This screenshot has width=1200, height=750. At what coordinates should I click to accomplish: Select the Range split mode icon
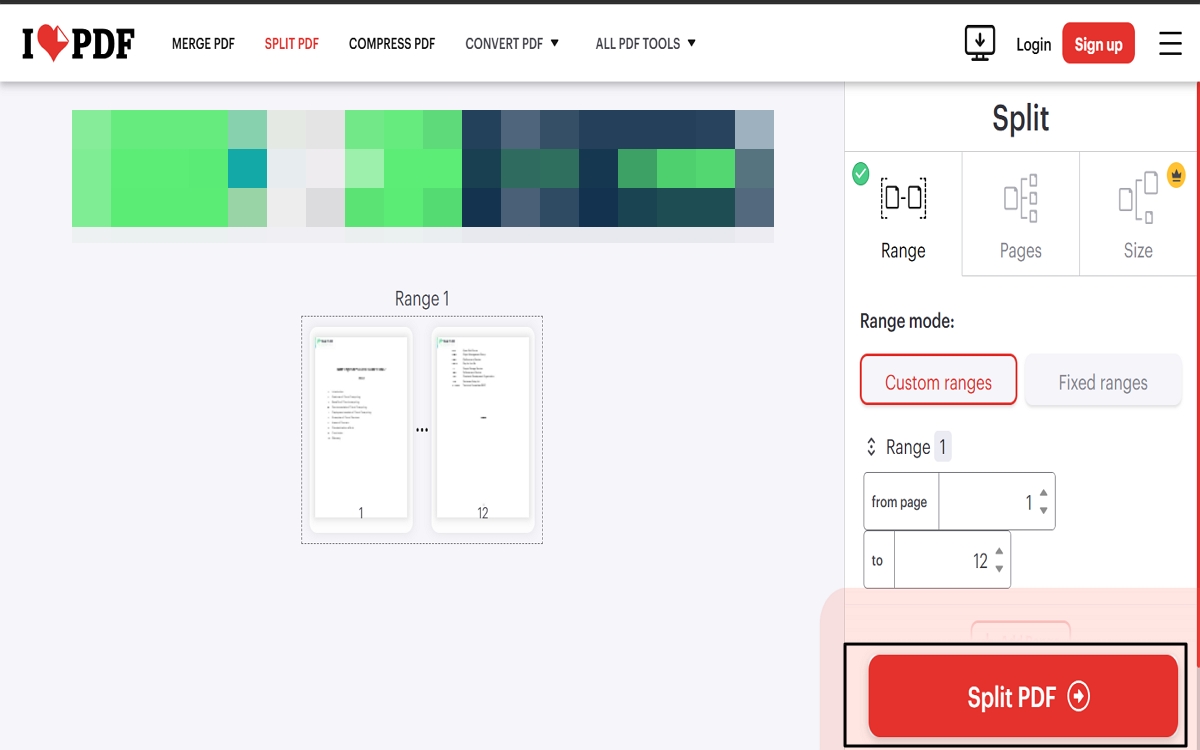(902, 198)
